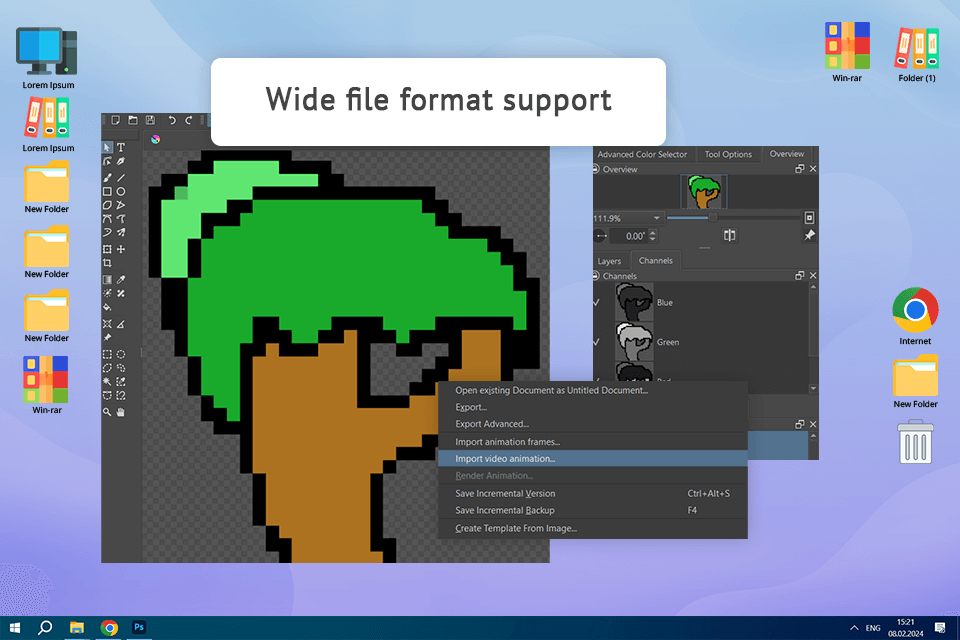Toggle the lock icon on Overview docker

(596, 169)
